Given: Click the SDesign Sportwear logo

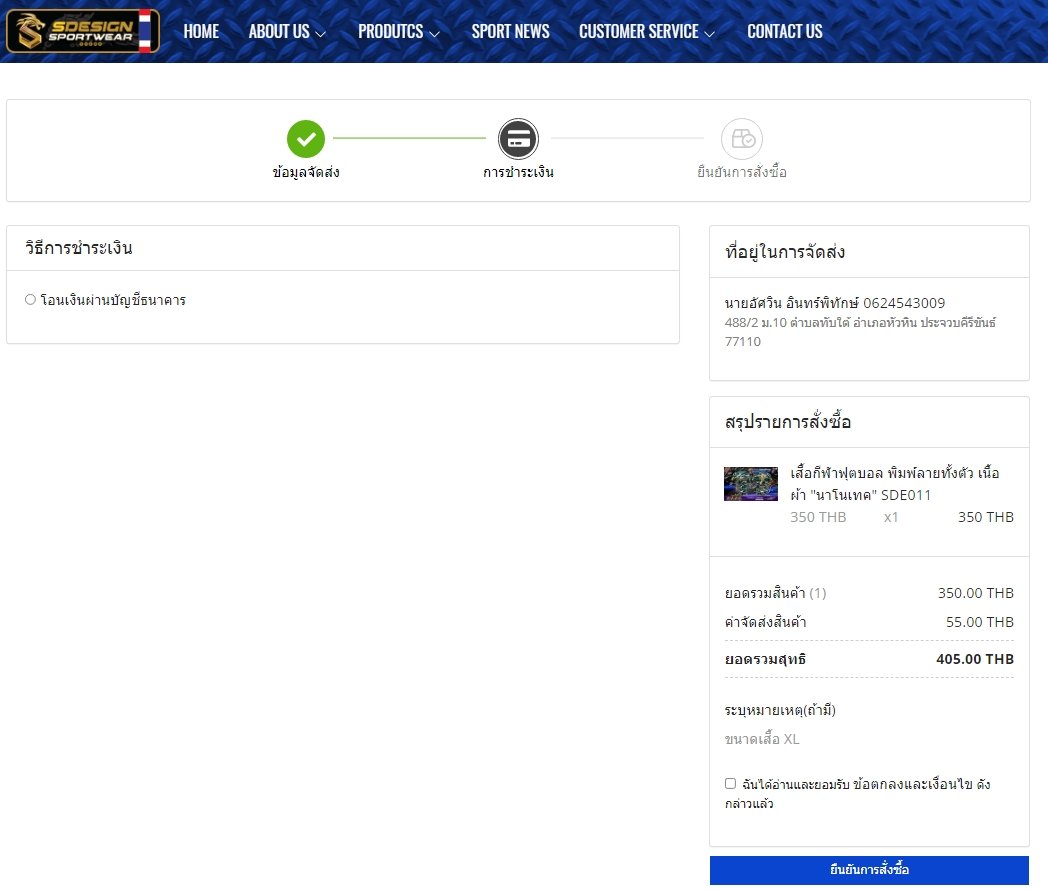Looking at the screenshot, I should [x=72, y=31].
